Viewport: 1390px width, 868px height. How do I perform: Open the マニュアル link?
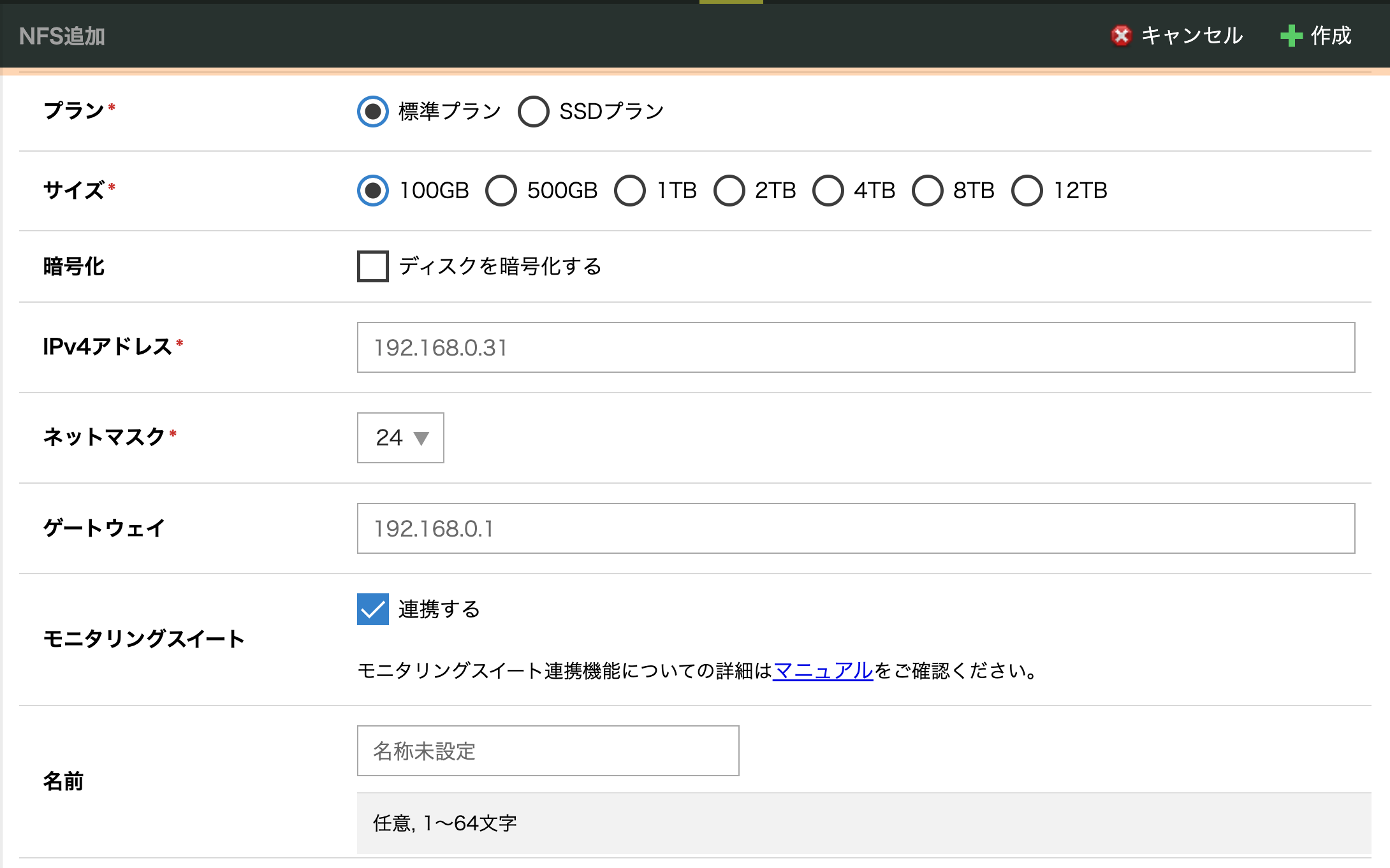pos(823,670)
